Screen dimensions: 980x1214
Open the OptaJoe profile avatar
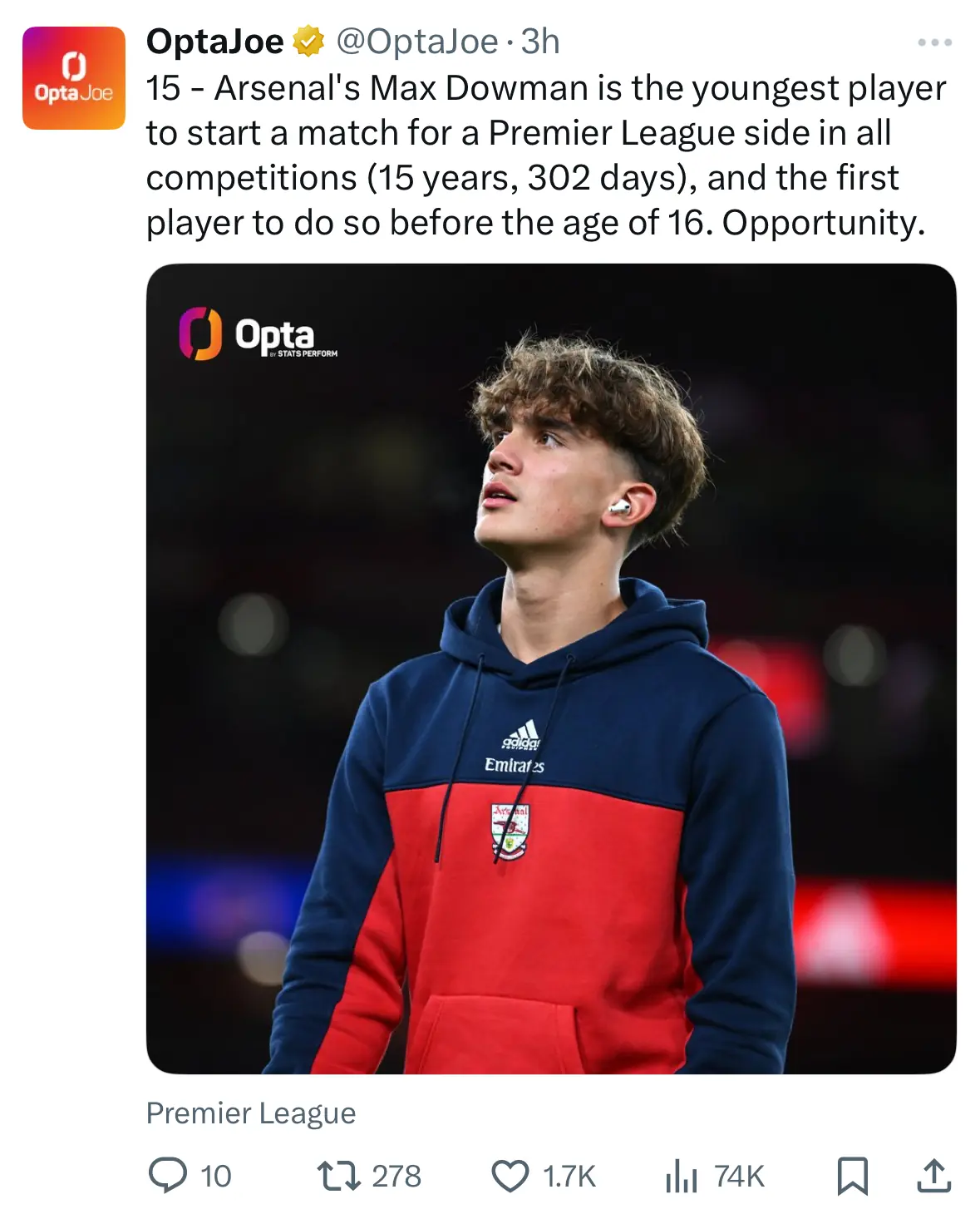(73, 78)
